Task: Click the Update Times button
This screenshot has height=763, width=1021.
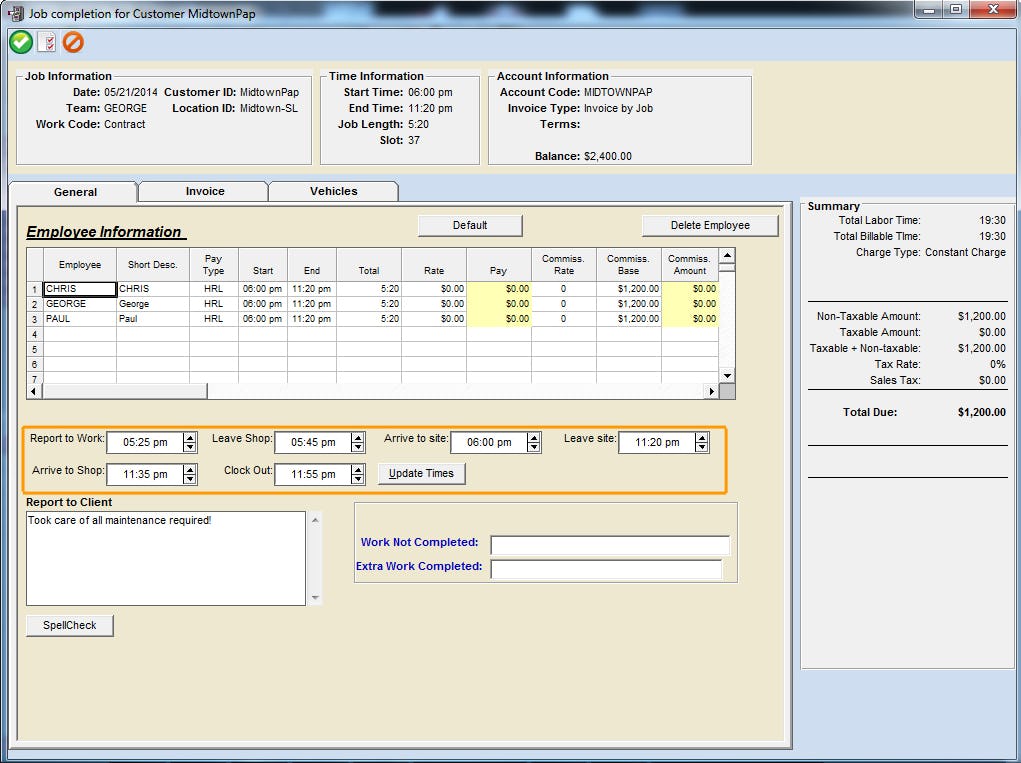Action: click(422, 473)
